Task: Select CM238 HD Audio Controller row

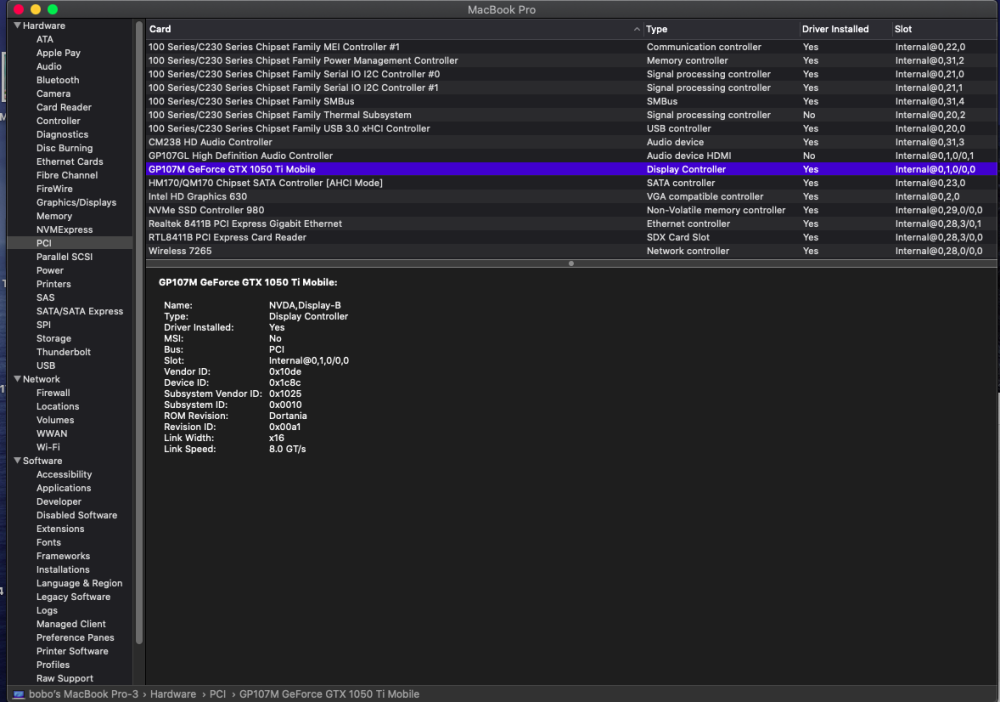Action: 571,142
